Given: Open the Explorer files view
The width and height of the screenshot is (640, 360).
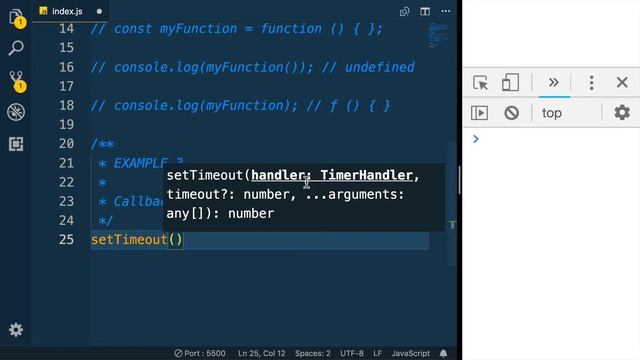Looking at the screenshot, I should tap(16, 17).
